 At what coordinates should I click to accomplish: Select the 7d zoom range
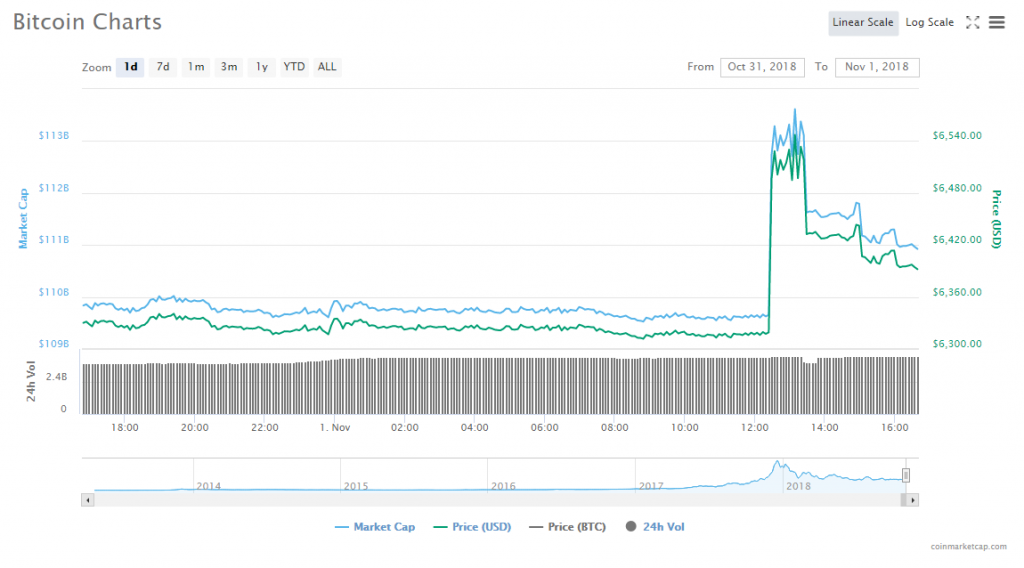(163, 67)
